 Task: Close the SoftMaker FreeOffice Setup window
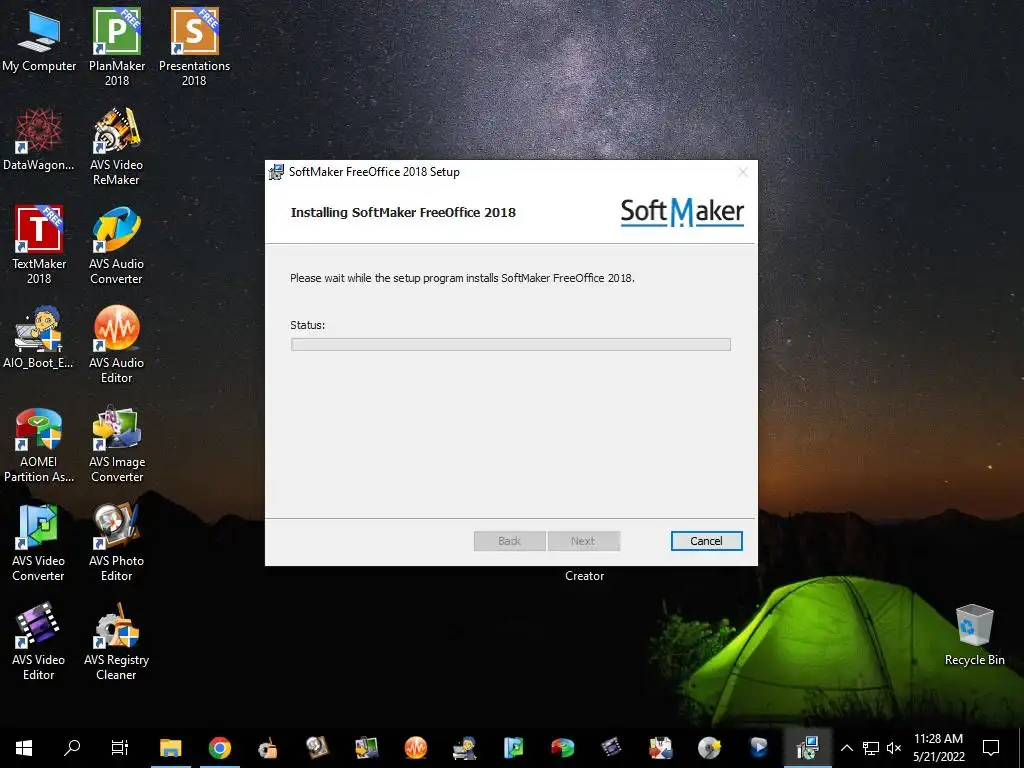tap(743, 172)
